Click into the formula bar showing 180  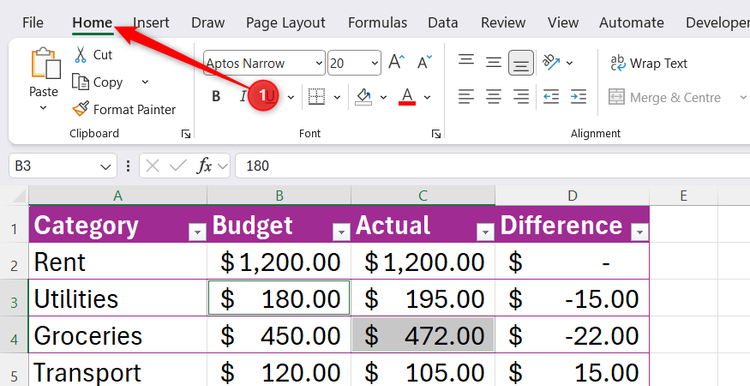(x=493, y=166)
